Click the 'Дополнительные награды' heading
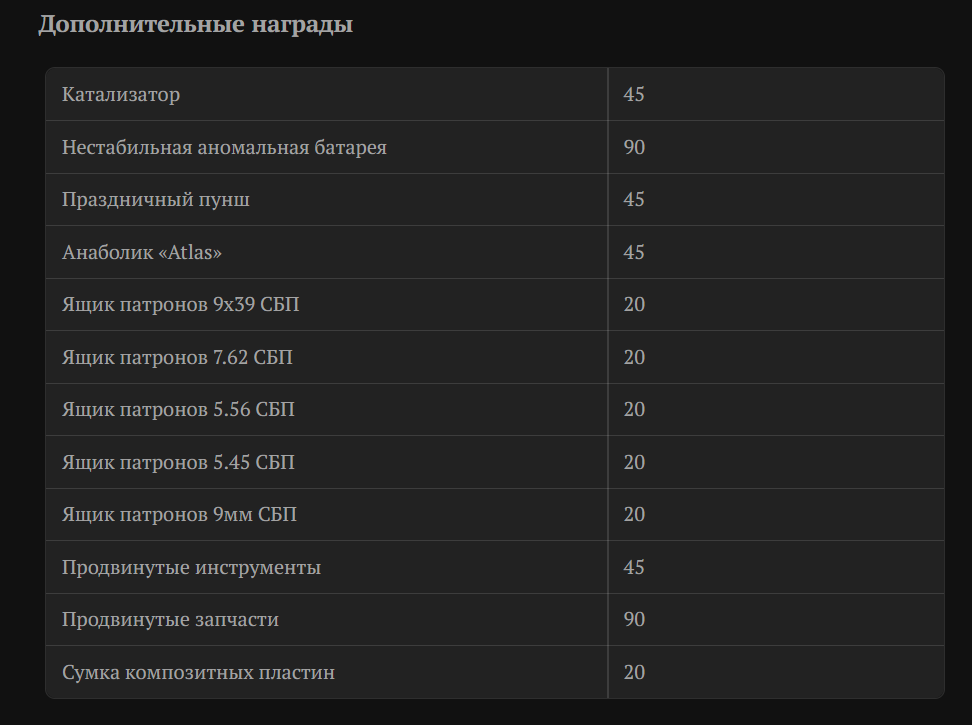 pos(195,25)
